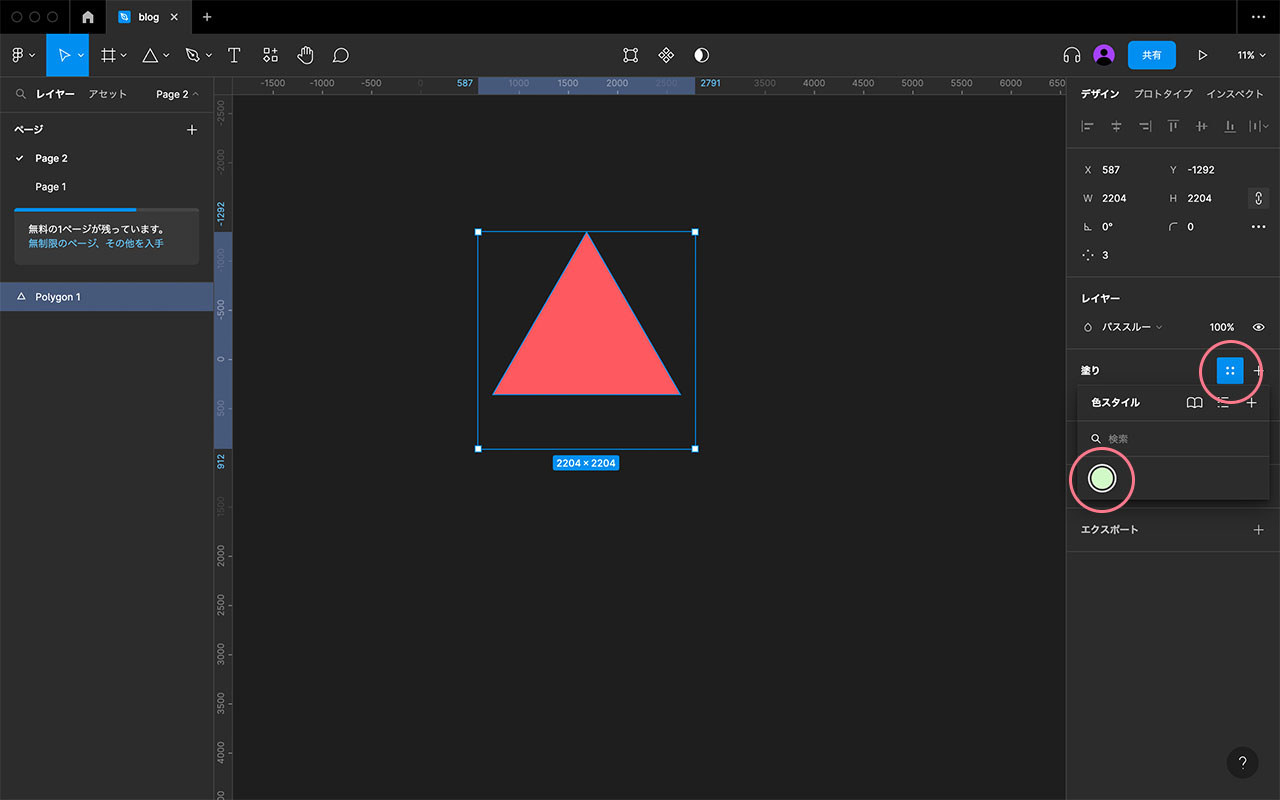The height and width of the screenshot is (800, 1280).
Task: Toggle constrain proportions link icon
Action: click(x=1258, y=198)
